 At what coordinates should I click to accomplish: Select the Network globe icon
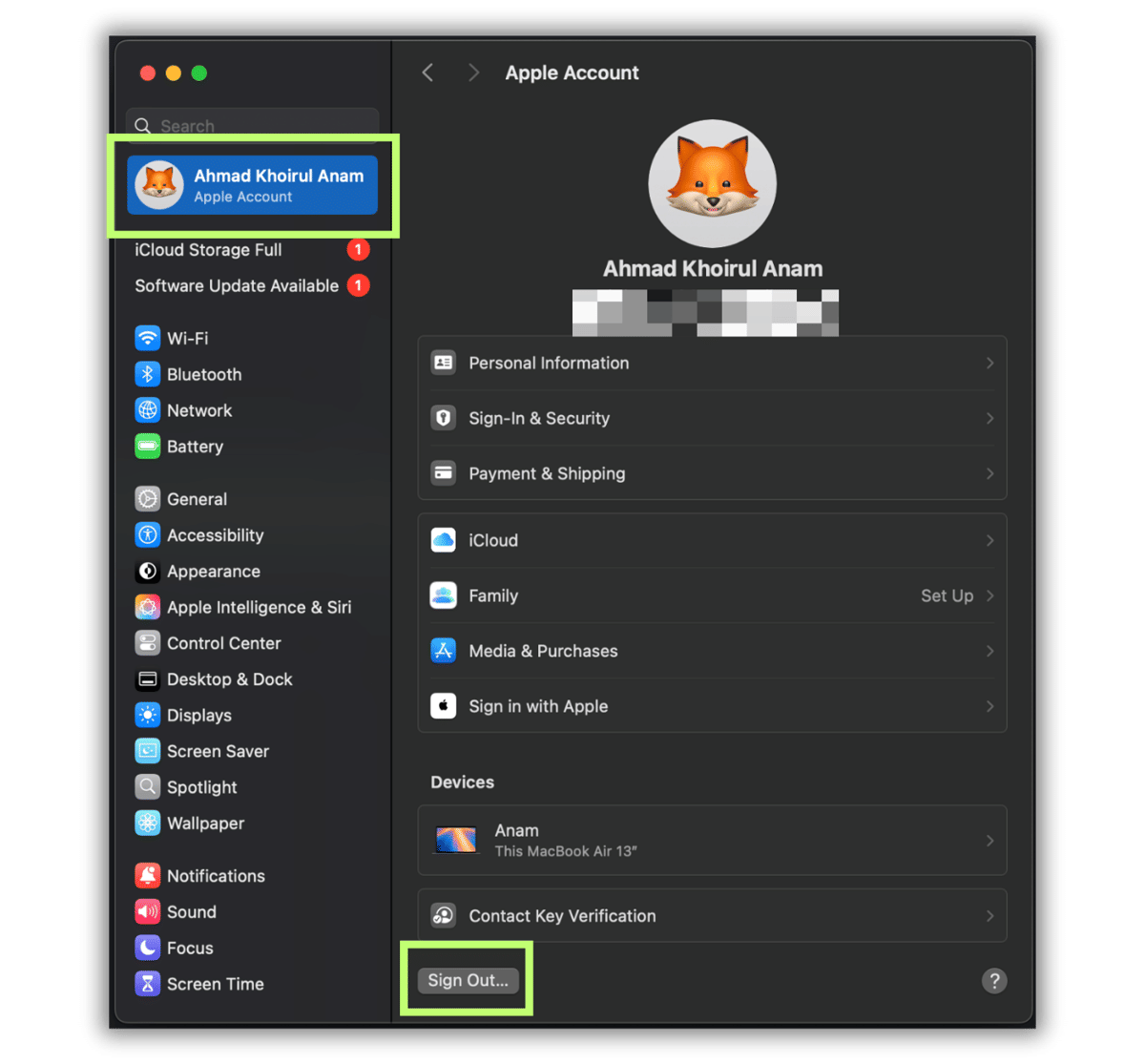[147, 410]
